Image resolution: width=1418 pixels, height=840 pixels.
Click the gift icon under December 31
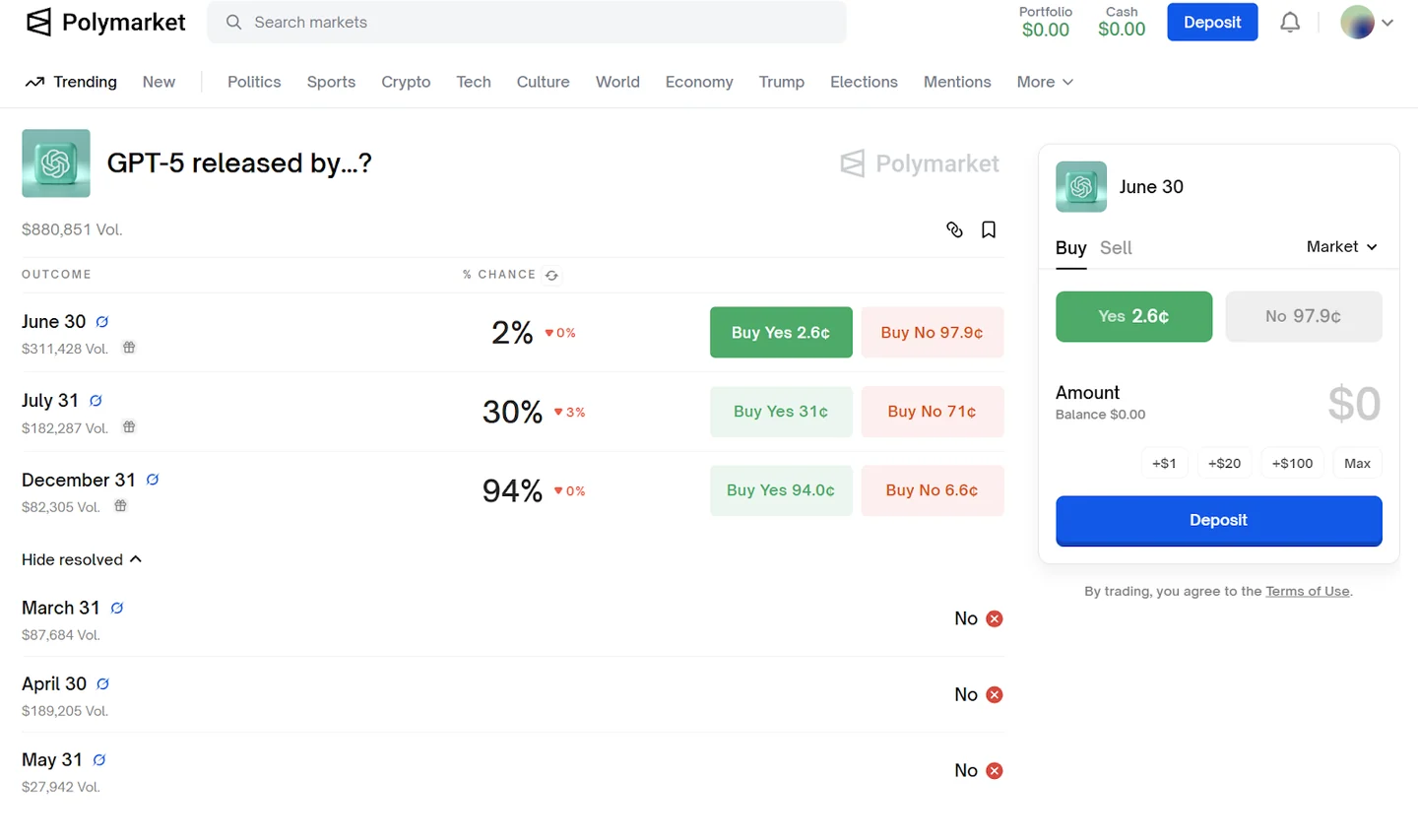coord(120,506)
